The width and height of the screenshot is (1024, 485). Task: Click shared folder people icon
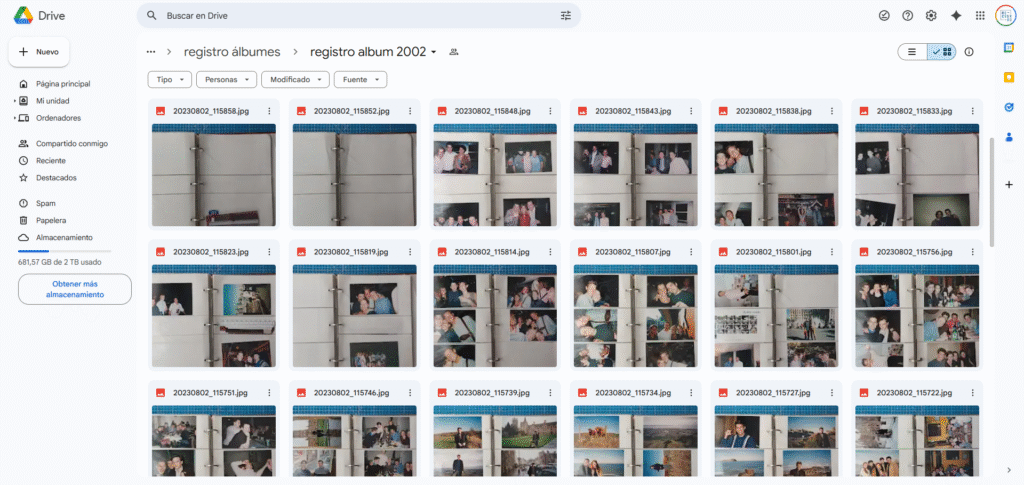pyautogui.click(x=454, y=52)
